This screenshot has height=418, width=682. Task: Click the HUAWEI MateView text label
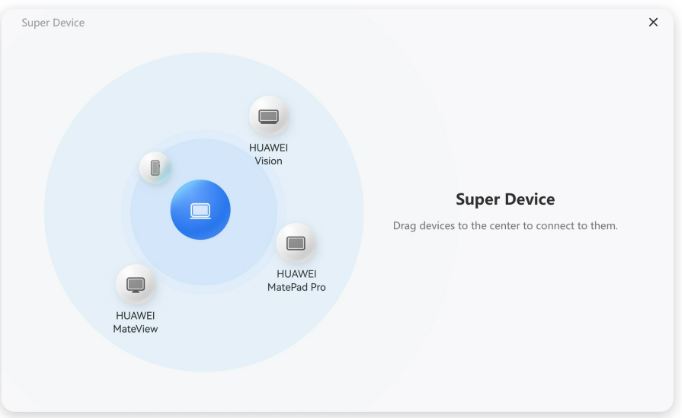[136, 322]
